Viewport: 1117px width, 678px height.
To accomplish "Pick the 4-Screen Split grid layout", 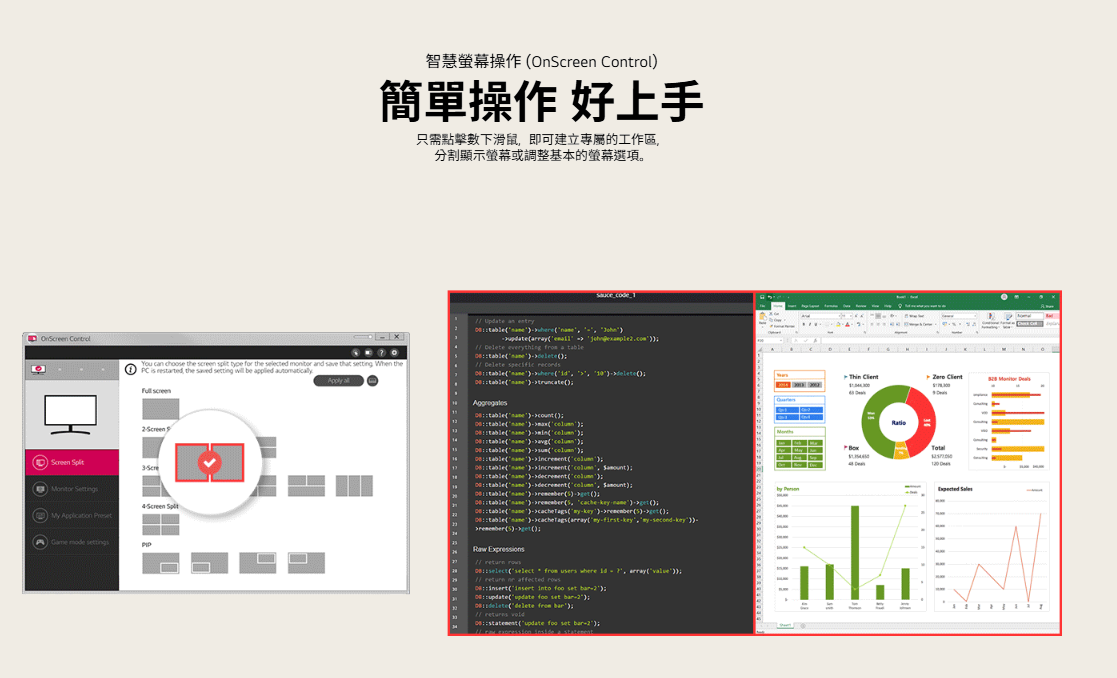I will (160, 524).
